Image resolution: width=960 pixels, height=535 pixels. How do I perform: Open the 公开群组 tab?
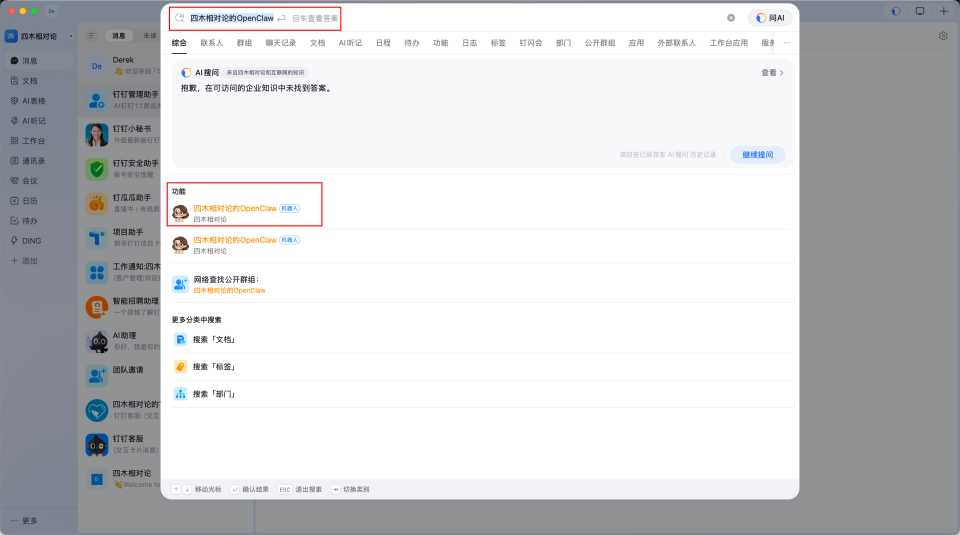pyautogui.click(x=600, y=43)
